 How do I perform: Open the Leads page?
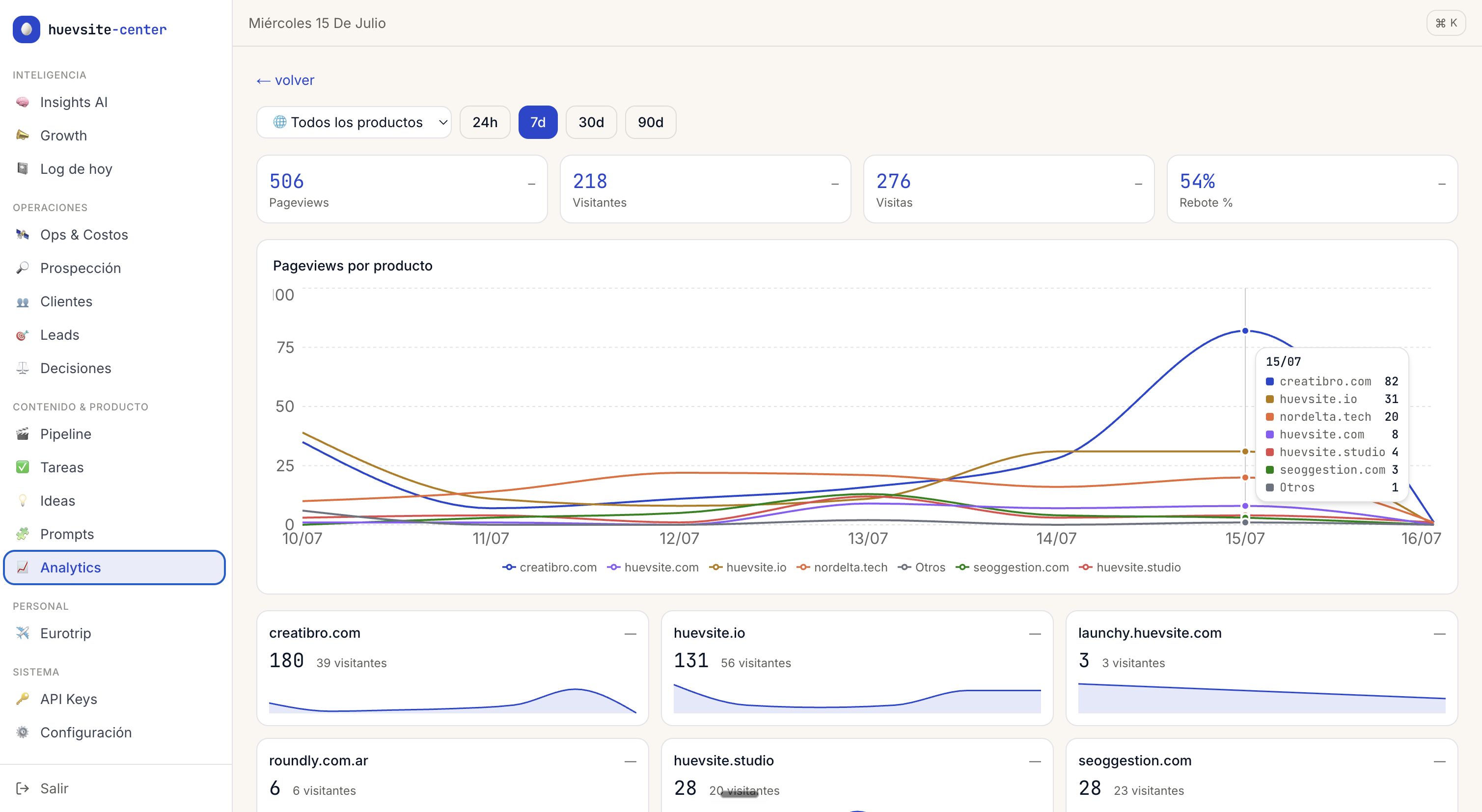point(114,335)
